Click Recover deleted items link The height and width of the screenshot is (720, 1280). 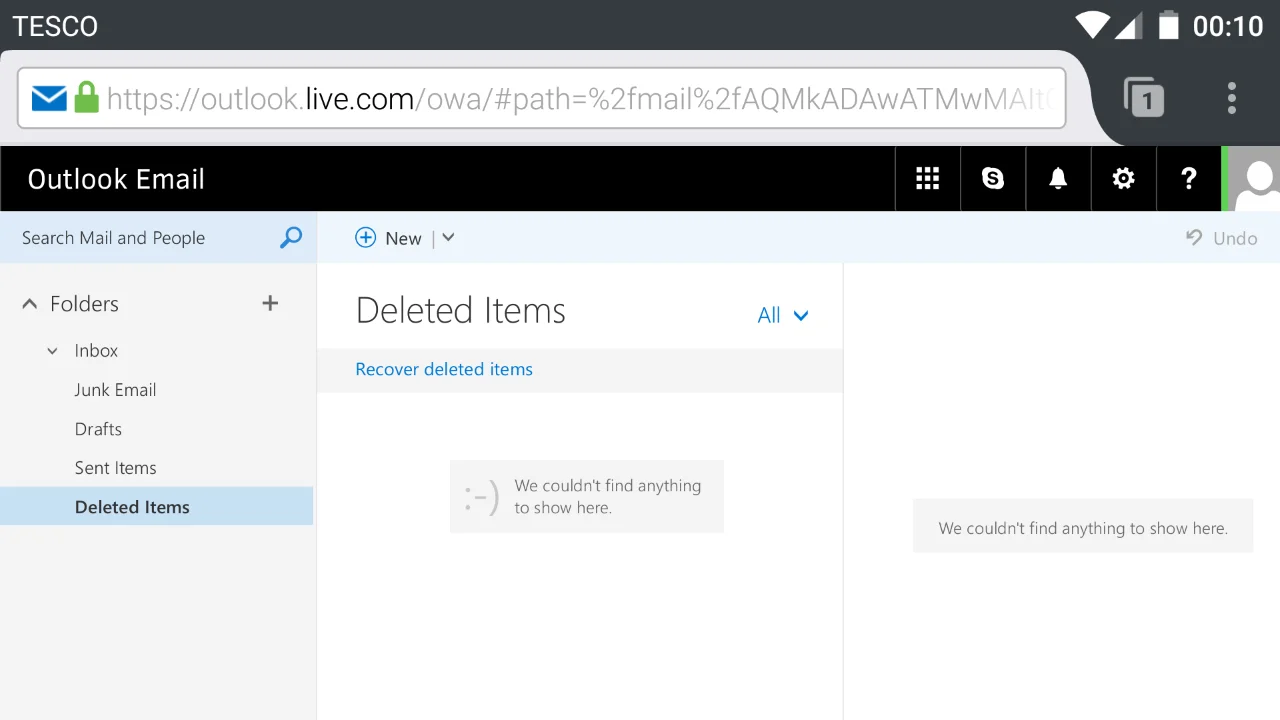(444, 369)
